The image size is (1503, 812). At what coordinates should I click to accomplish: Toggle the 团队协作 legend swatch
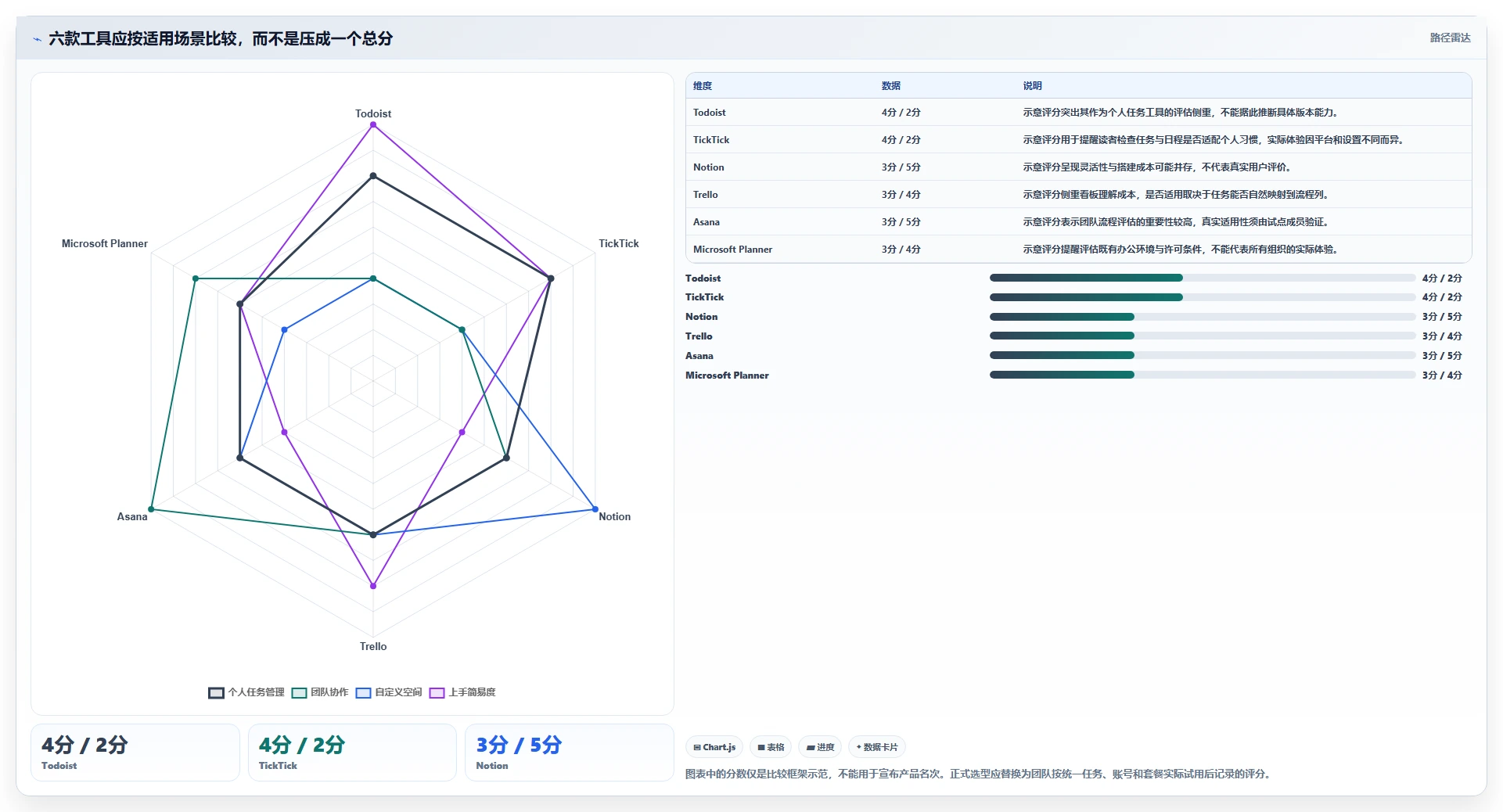click(299, 692)
